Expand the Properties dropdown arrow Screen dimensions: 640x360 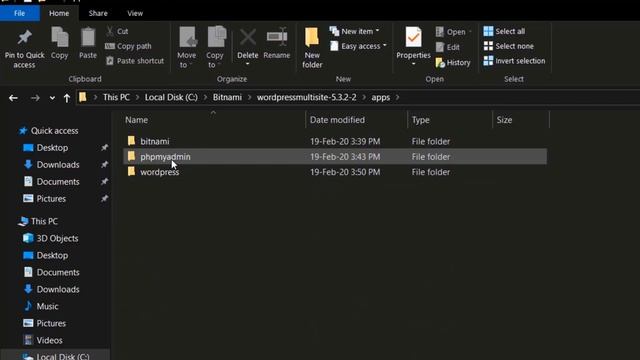[x=413, y=64]
